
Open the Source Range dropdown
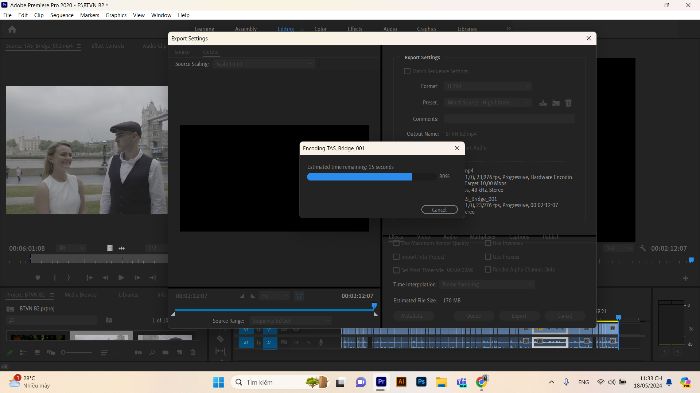pyautogui.click(x=291, y=321)
